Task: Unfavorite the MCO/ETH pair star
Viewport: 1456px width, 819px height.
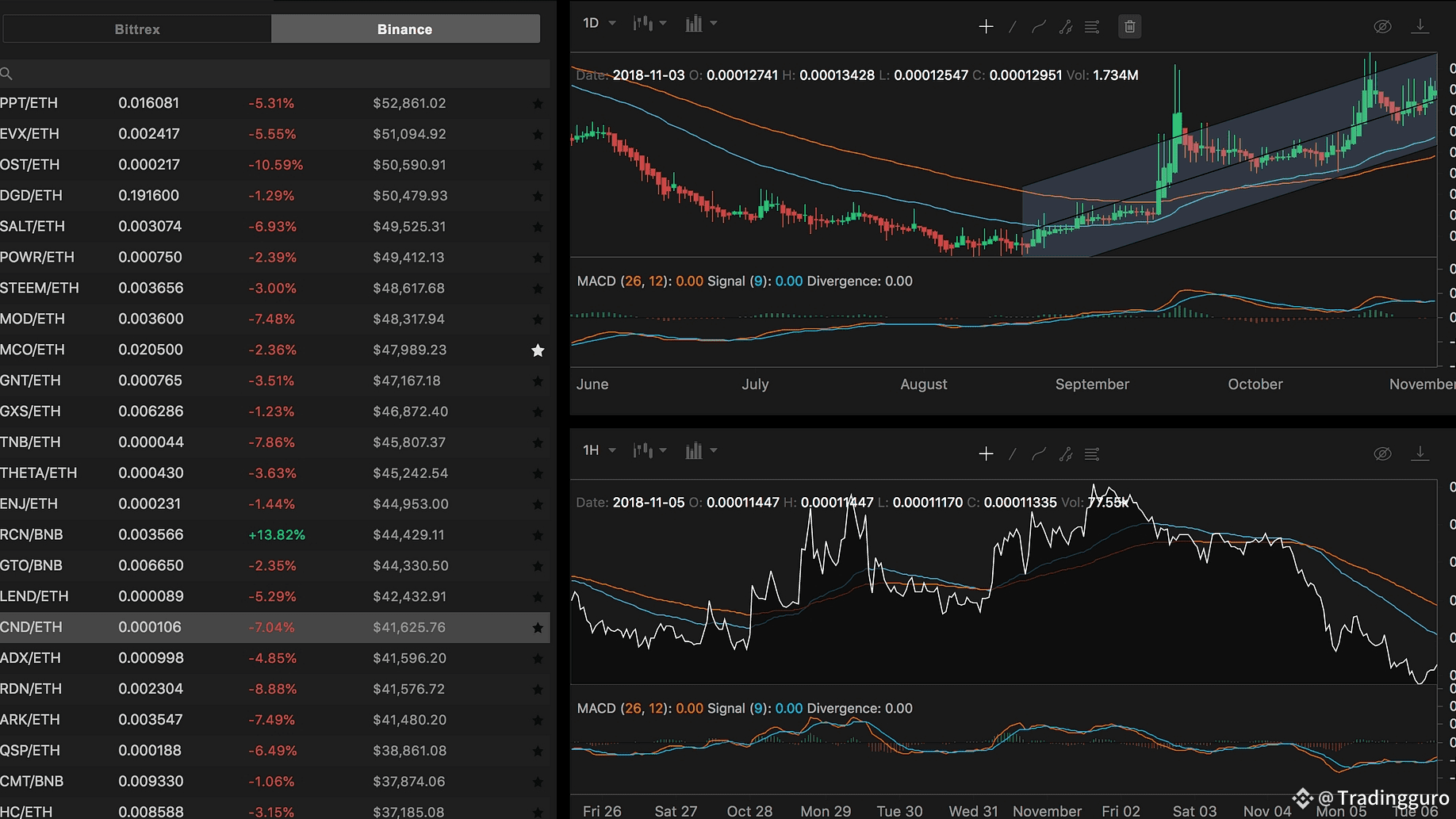Action: 538,350
